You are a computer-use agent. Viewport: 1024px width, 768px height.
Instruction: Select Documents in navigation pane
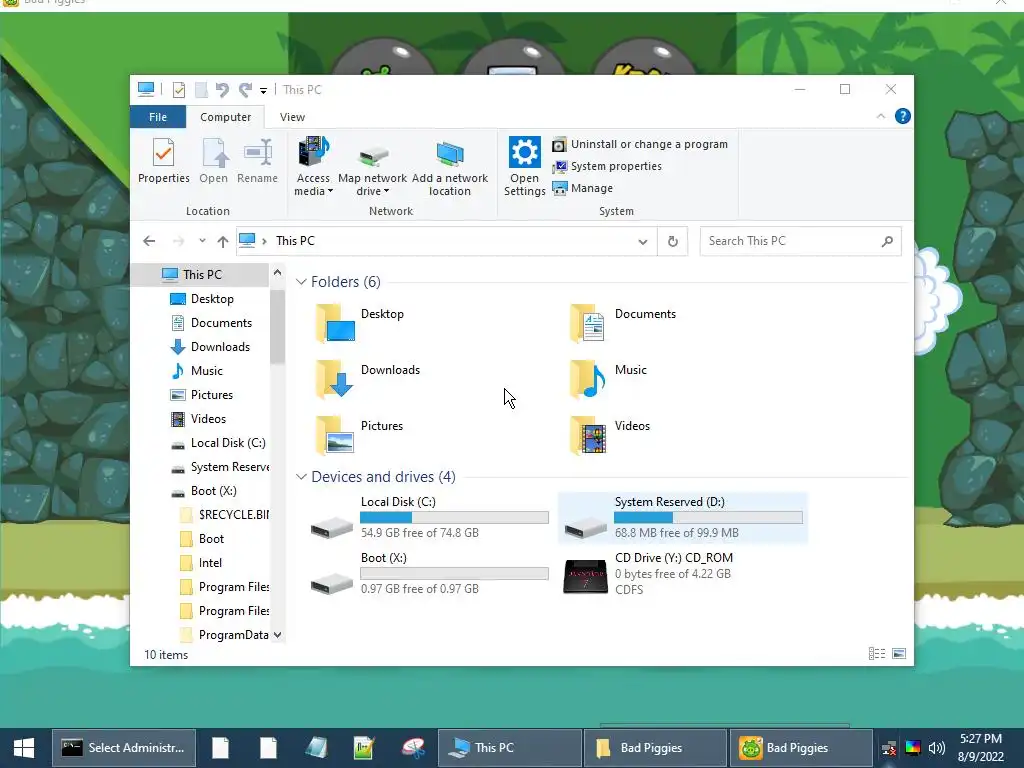221,323
